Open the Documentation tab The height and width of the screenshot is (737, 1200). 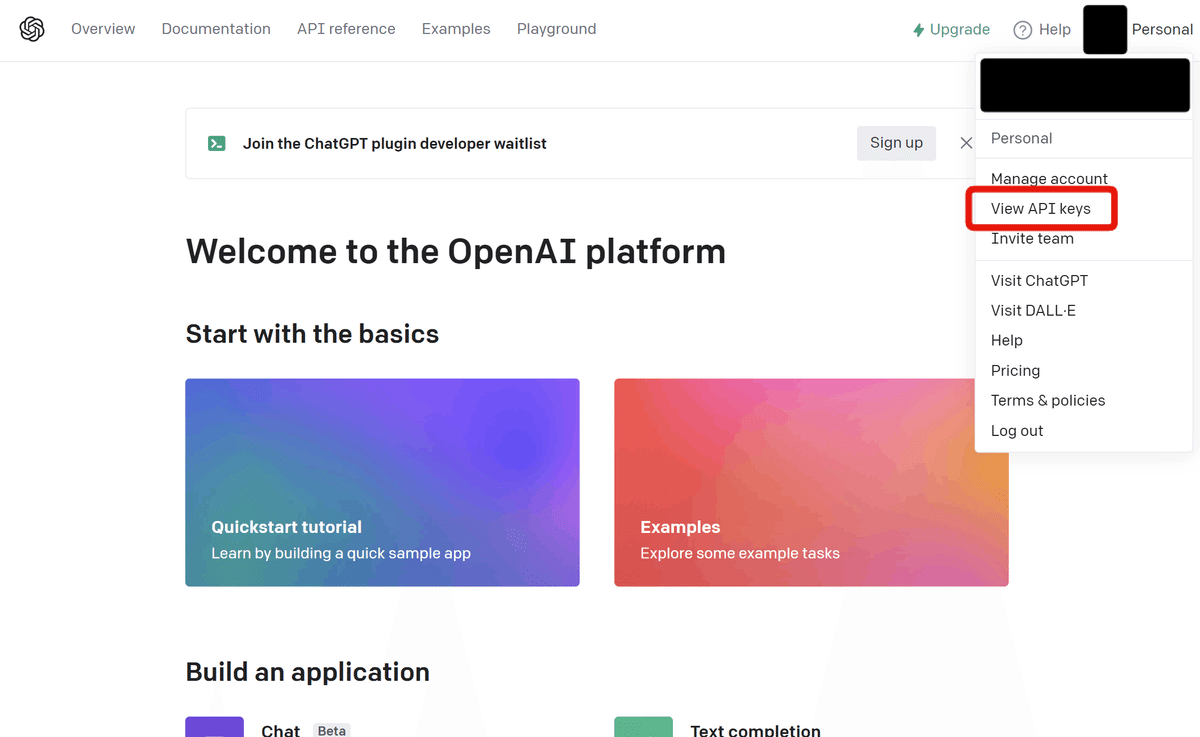[x=216, y=29]
